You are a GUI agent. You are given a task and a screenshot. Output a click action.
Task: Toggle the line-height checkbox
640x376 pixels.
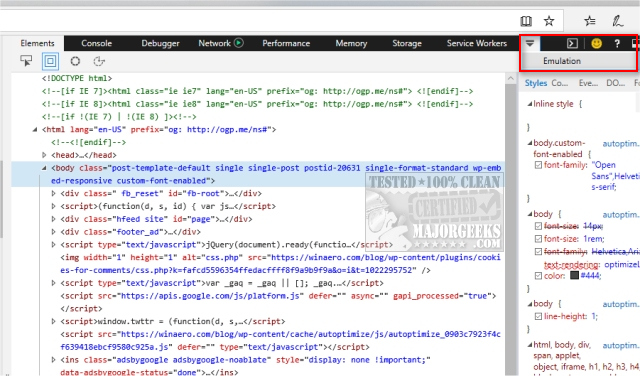point(538,316)
